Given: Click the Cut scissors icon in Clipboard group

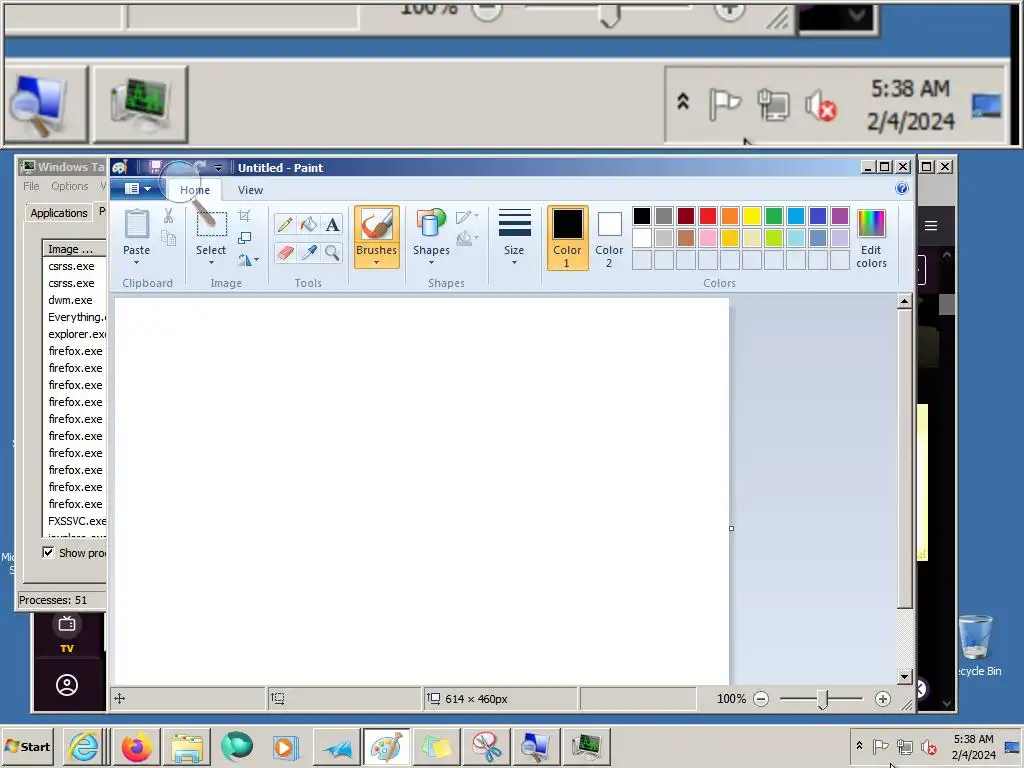Looking at the screenshot, I should [x=168, y=216].
